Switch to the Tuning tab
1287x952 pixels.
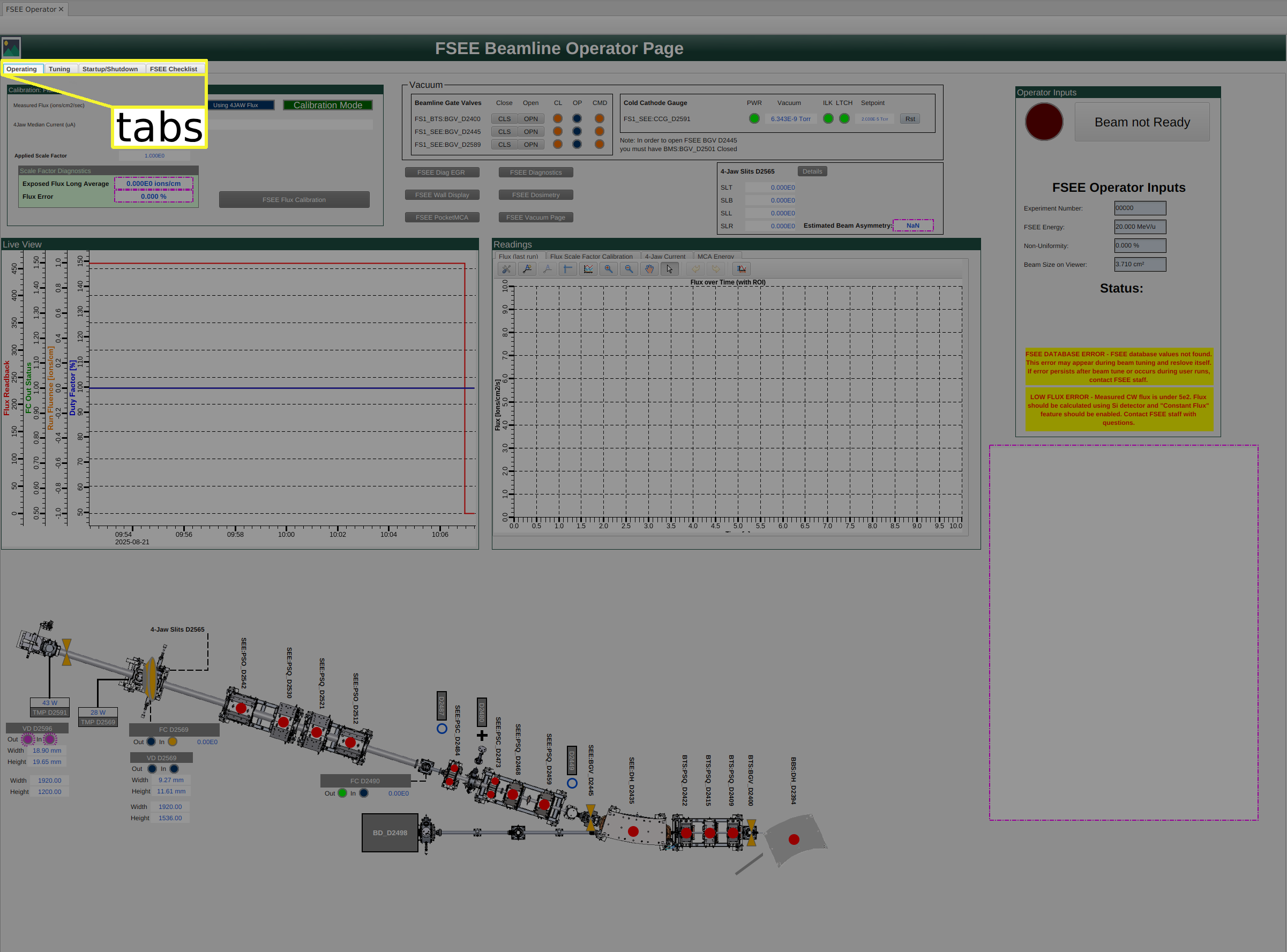point(59,69)
